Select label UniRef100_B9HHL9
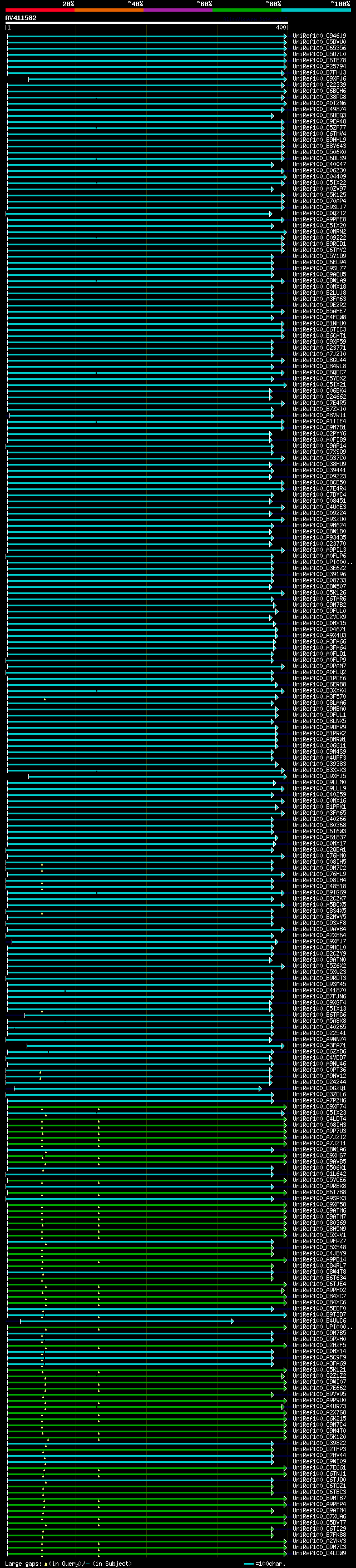This screenshot has height=1568, width=356. [319, 140]
